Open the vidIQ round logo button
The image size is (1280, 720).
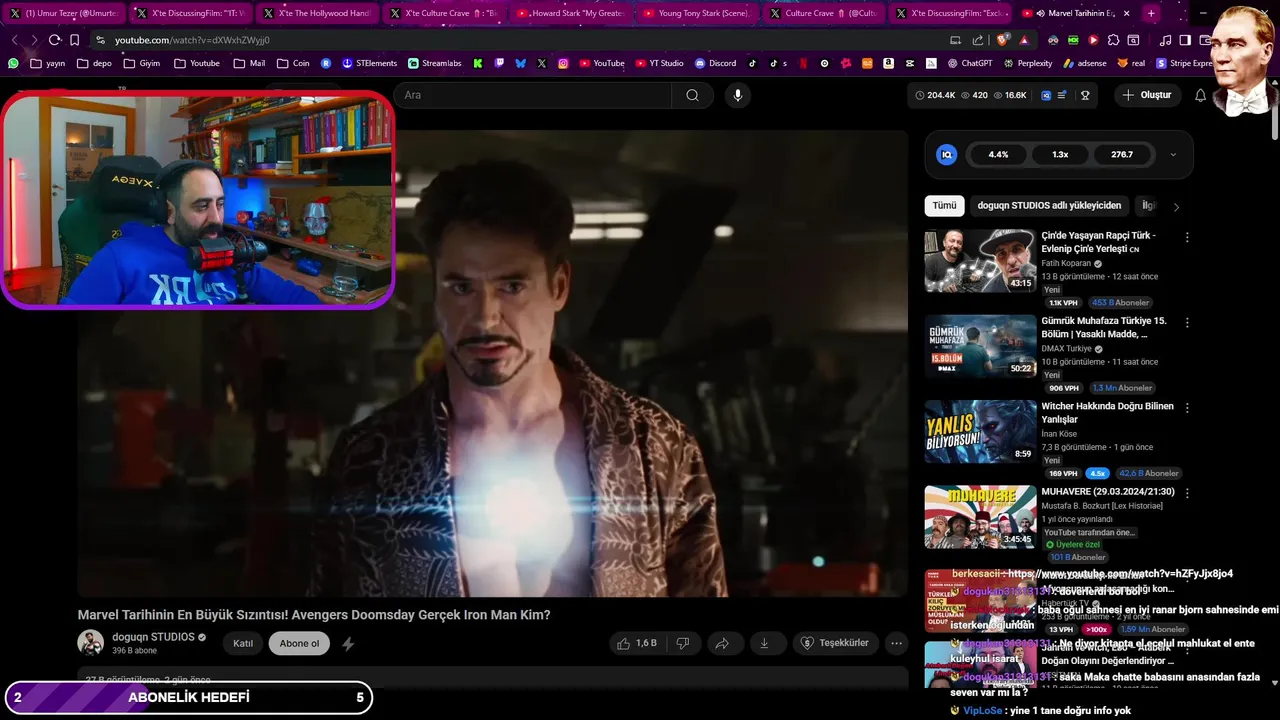(947, 155)
